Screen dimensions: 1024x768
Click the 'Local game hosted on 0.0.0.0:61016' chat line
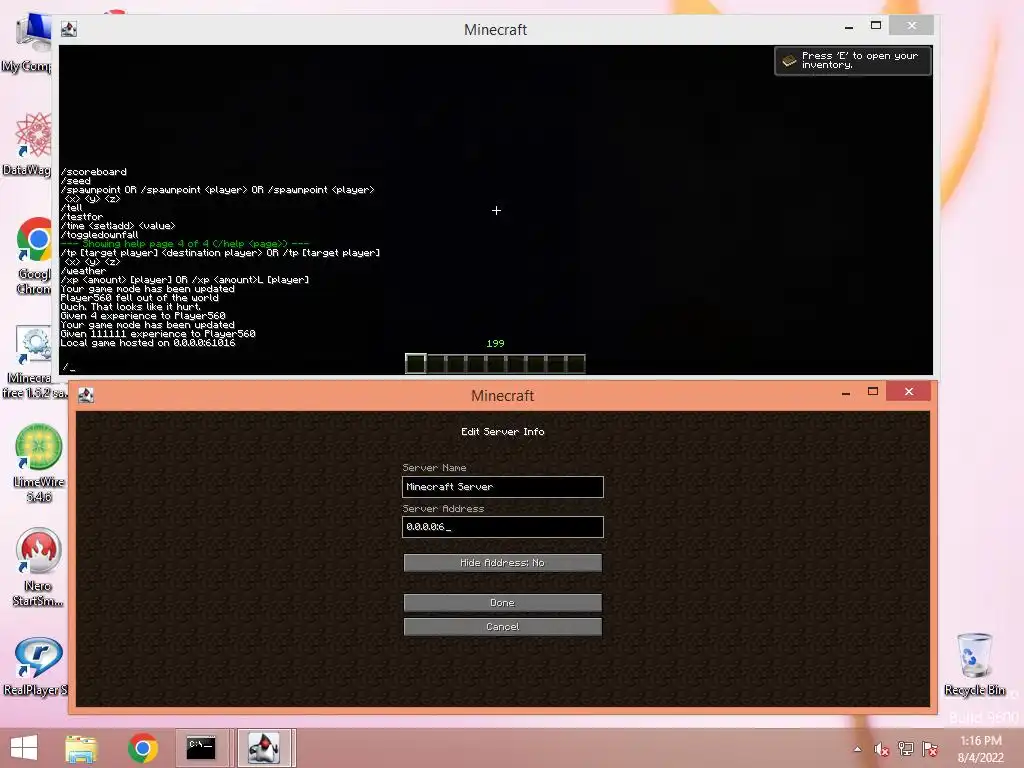pyautogui.click(x=148, y=343)
